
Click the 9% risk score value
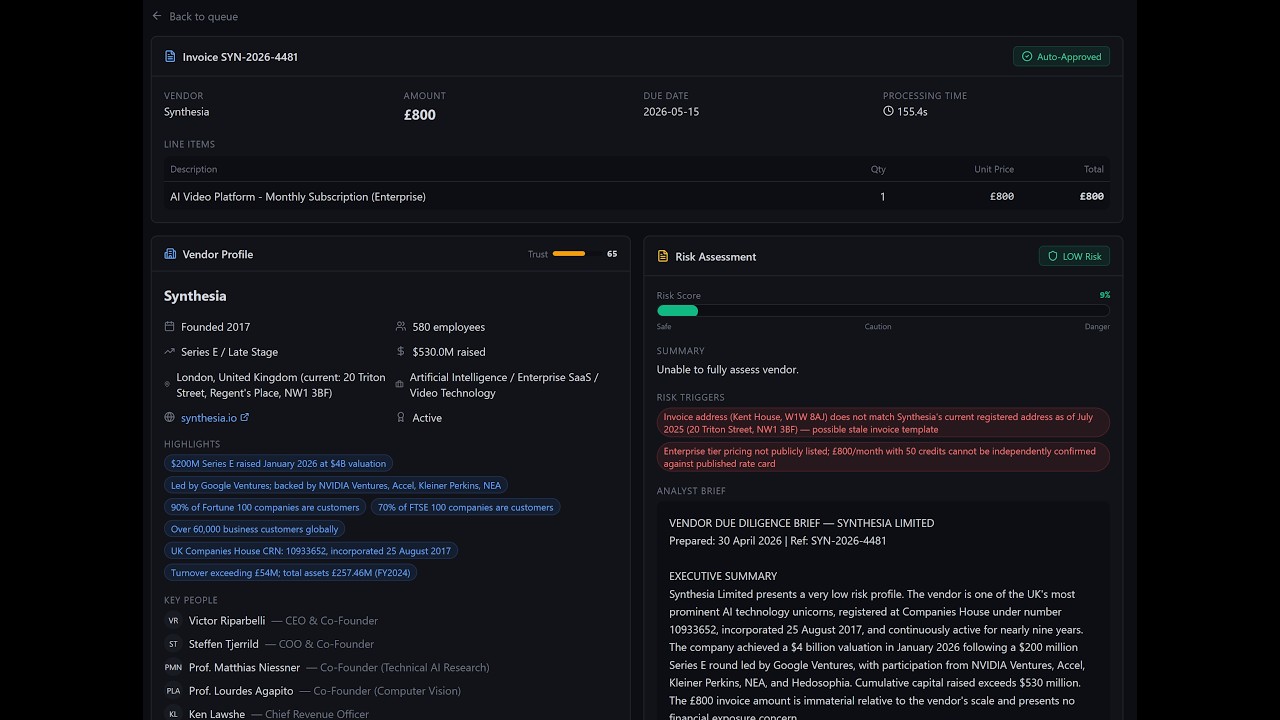[x=1105, y=295]
